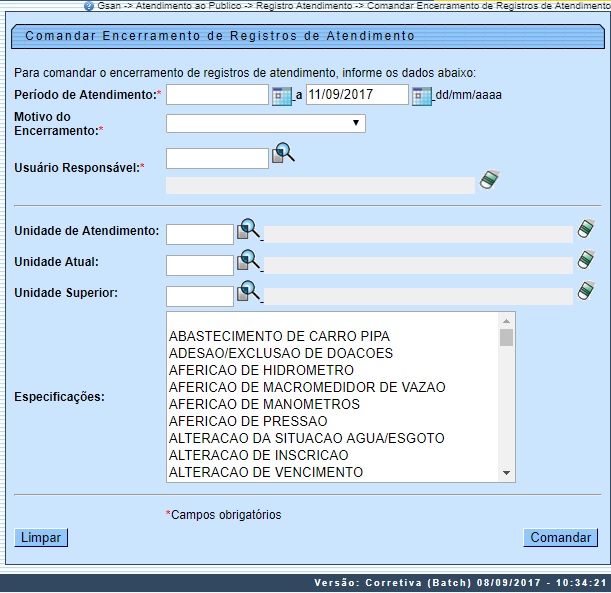Expand the Motivo do Encerramento dropdown
This screenshot has height=593, width=611.
266,123
